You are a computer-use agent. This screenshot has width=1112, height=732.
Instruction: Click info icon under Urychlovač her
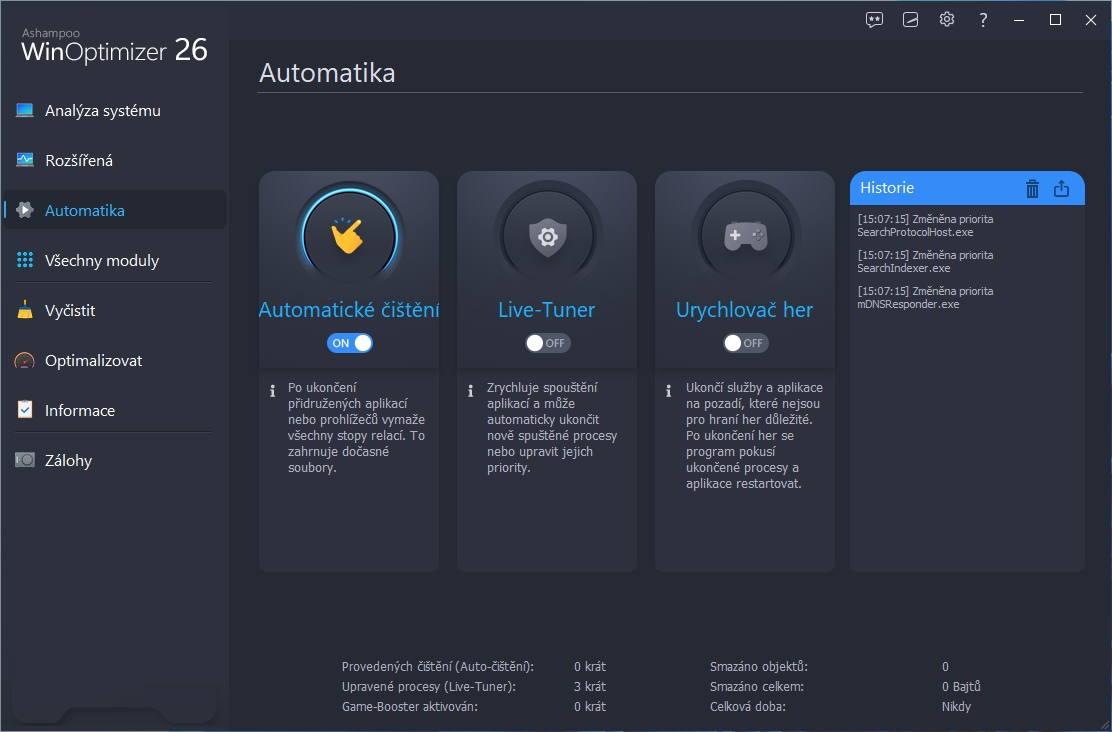pos(668,391)
